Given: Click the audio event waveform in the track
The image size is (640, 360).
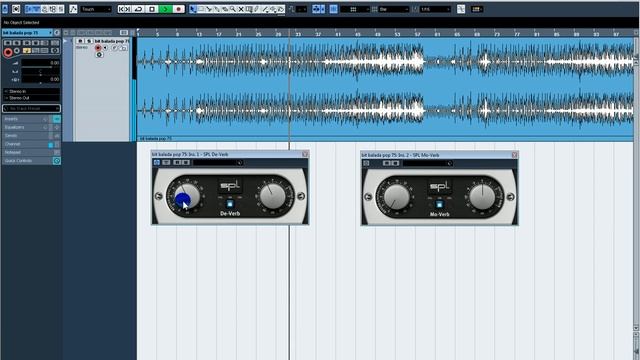Looking at the screenshot, I should (385, 87).
